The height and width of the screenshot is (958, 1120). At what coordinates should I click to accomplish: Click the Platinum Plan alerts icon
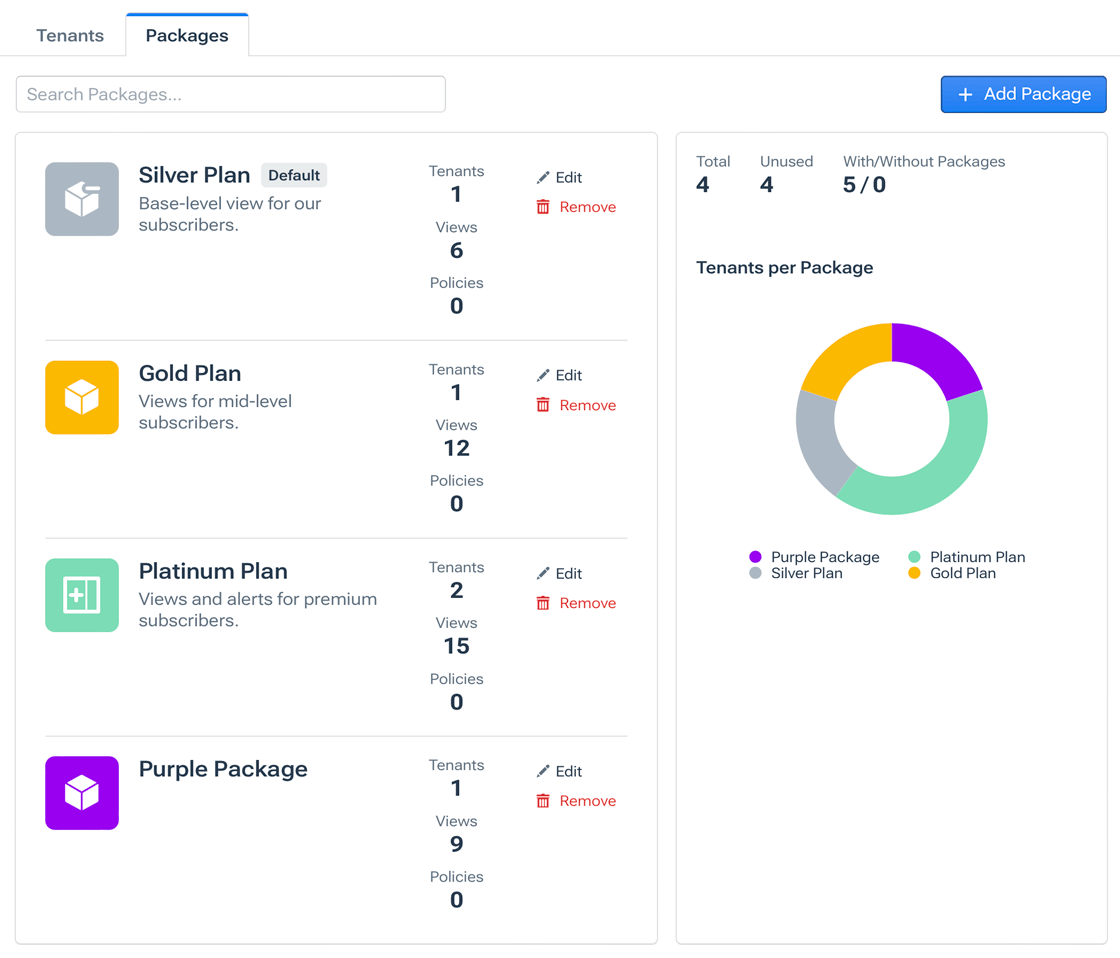click(x=82, y=595)
